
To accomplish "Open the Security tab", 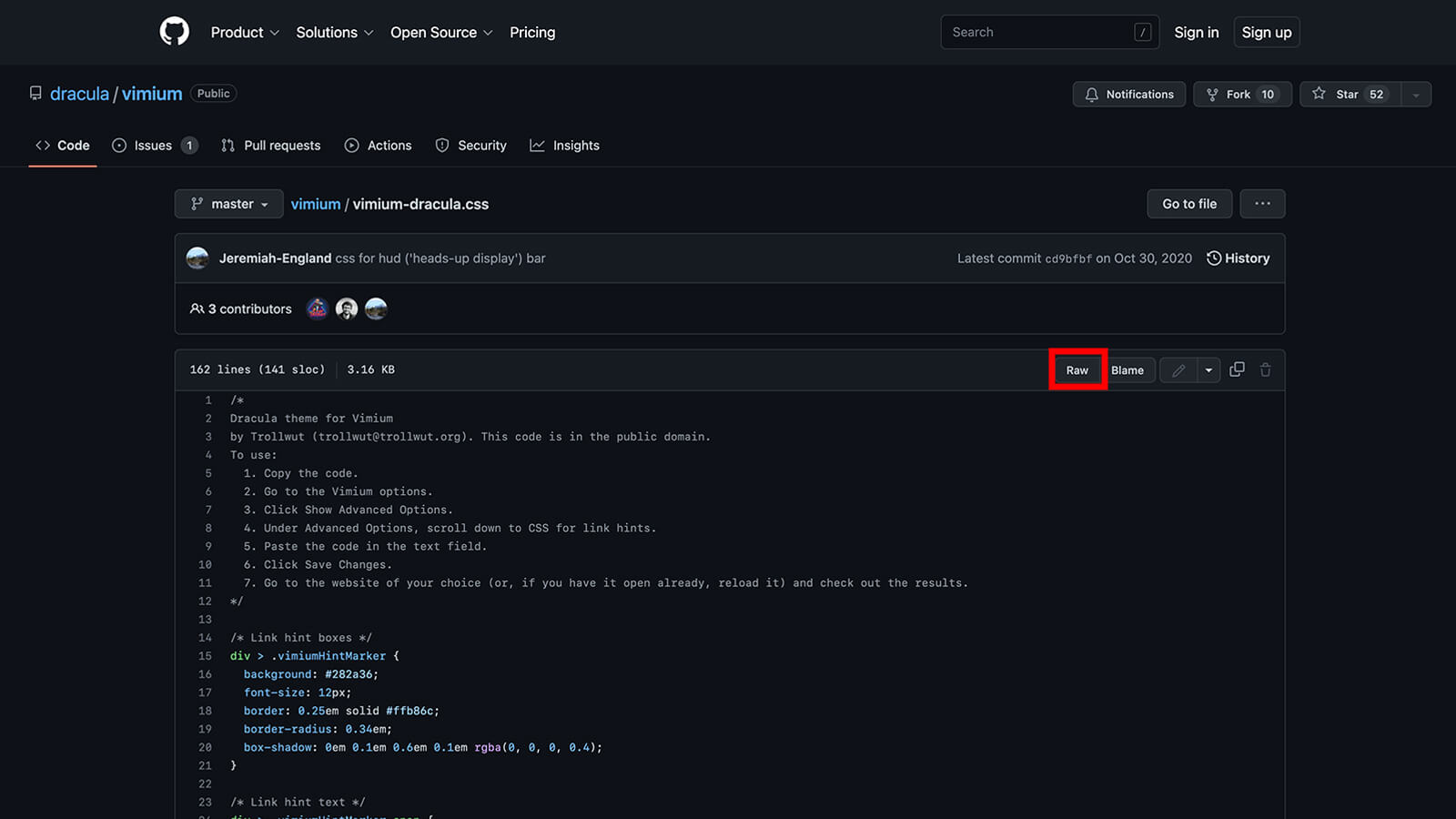I will coord(471,146).
